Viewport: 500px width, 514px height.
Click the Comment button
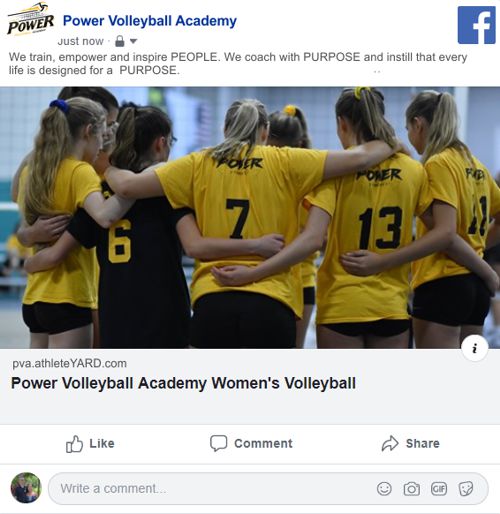(251, 444)
